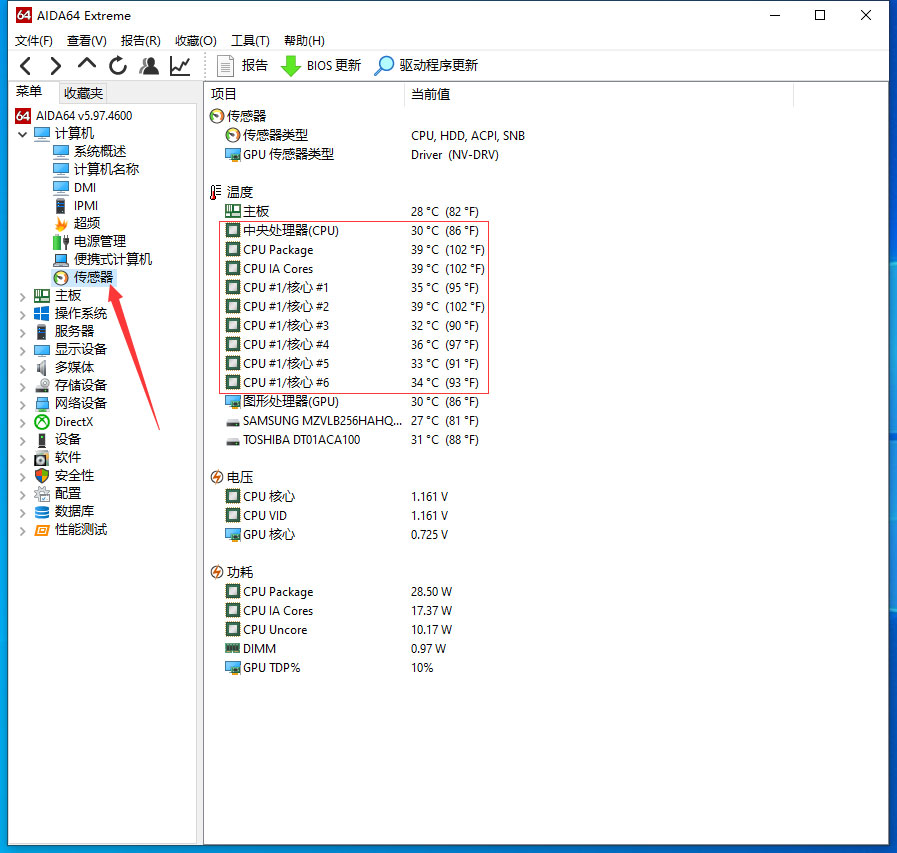
Task: Click the 驱动程序更新 magnifier icon
Action: (x=384, y=65)
